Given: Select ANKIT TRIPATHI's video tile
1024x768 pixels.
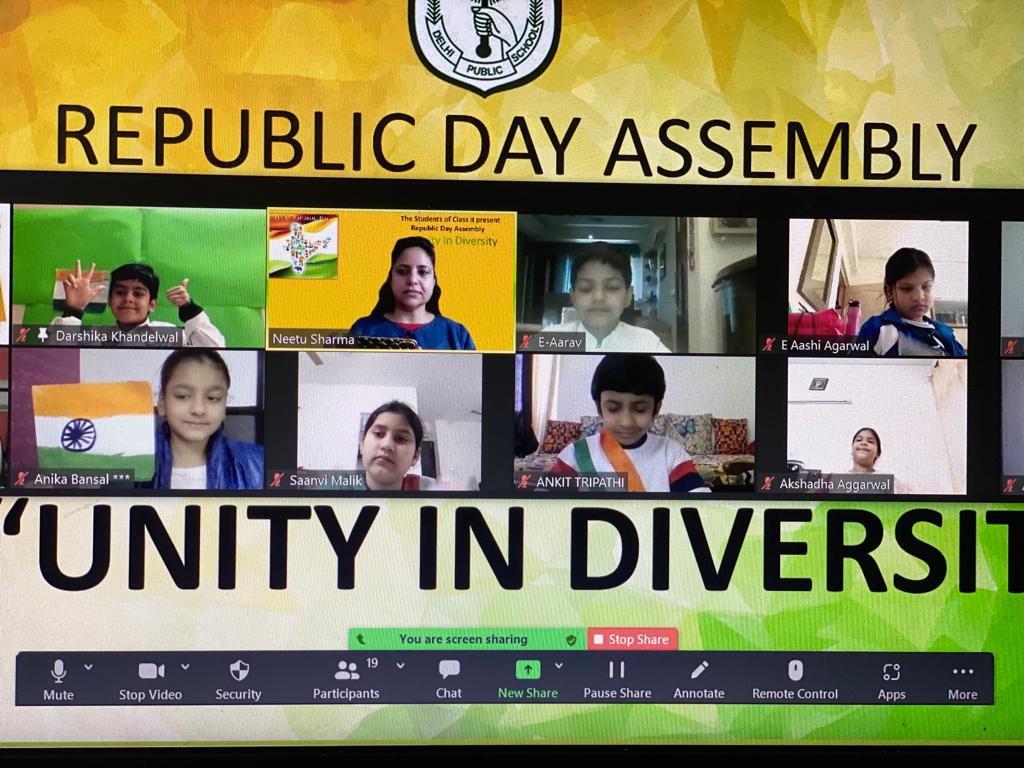Looking at the screenshot, I should pyautogui.click(x=635, y=424).
